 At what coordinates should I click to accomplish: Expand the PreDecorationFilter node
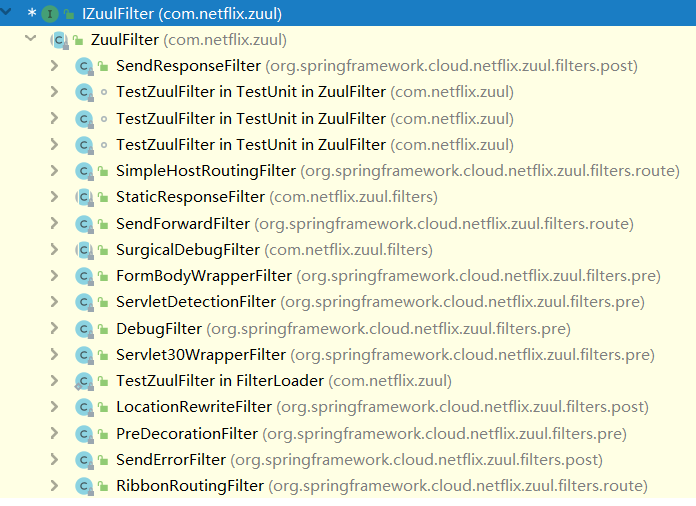(x=55, y=433)
